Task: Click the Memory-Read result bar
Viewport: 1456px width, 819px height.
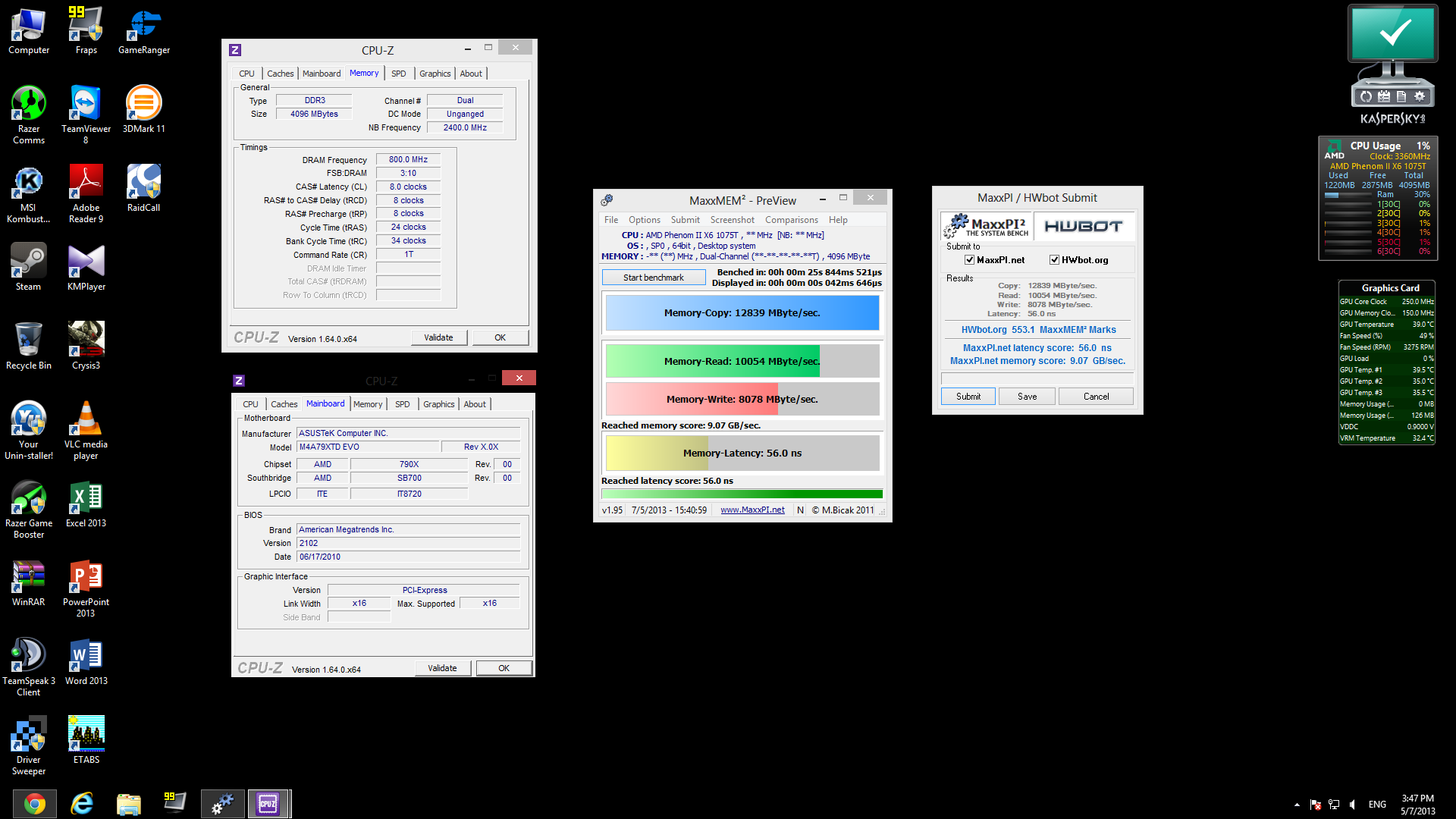Action: coord(742,362)
